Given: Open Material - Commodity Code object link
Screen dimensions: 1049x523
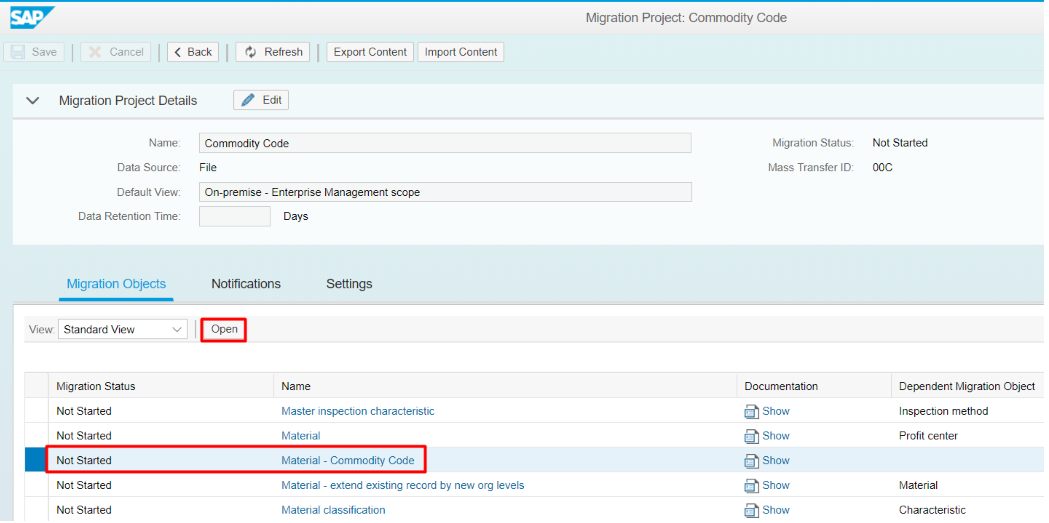Looking at the screenshot, I should tap(348, 461).
